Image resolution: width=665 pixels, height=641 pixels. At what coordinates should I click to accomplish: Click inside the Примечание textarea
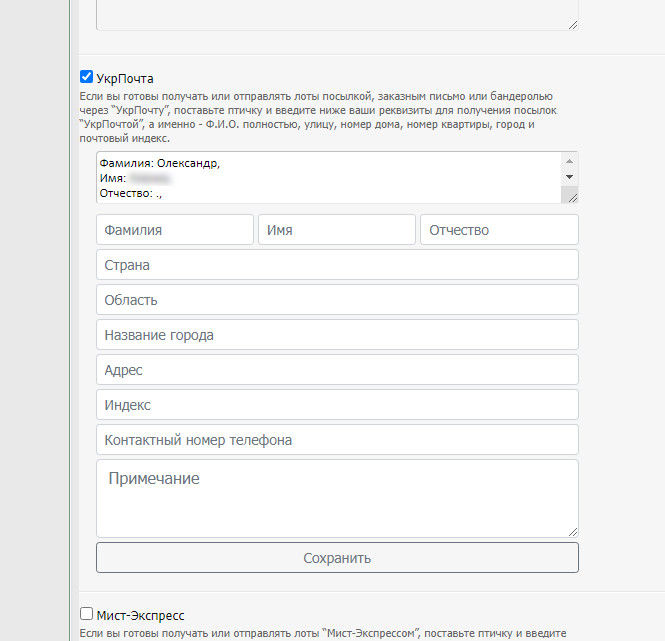pos(337,498)
